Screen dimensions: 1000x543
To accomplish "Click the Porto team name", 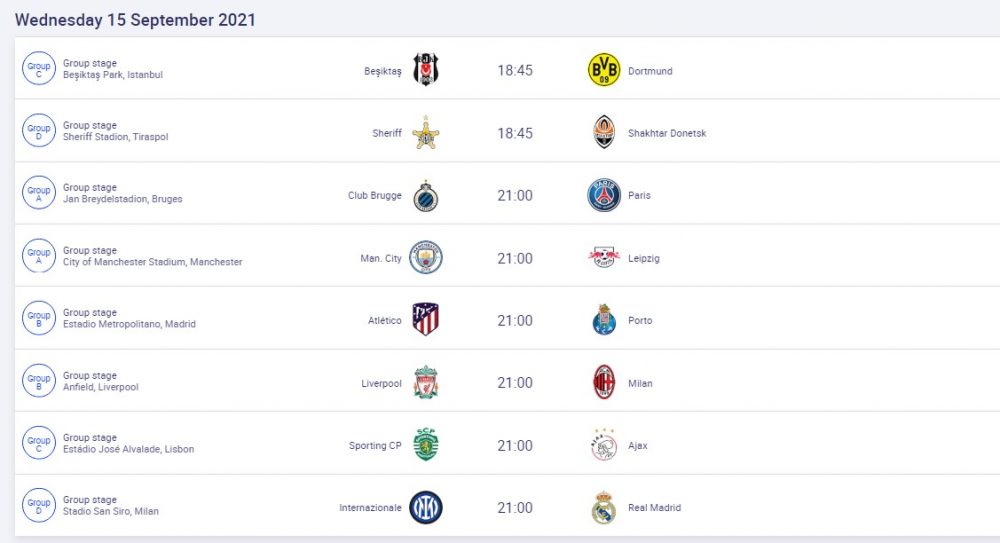I will (x=640, y=321).
